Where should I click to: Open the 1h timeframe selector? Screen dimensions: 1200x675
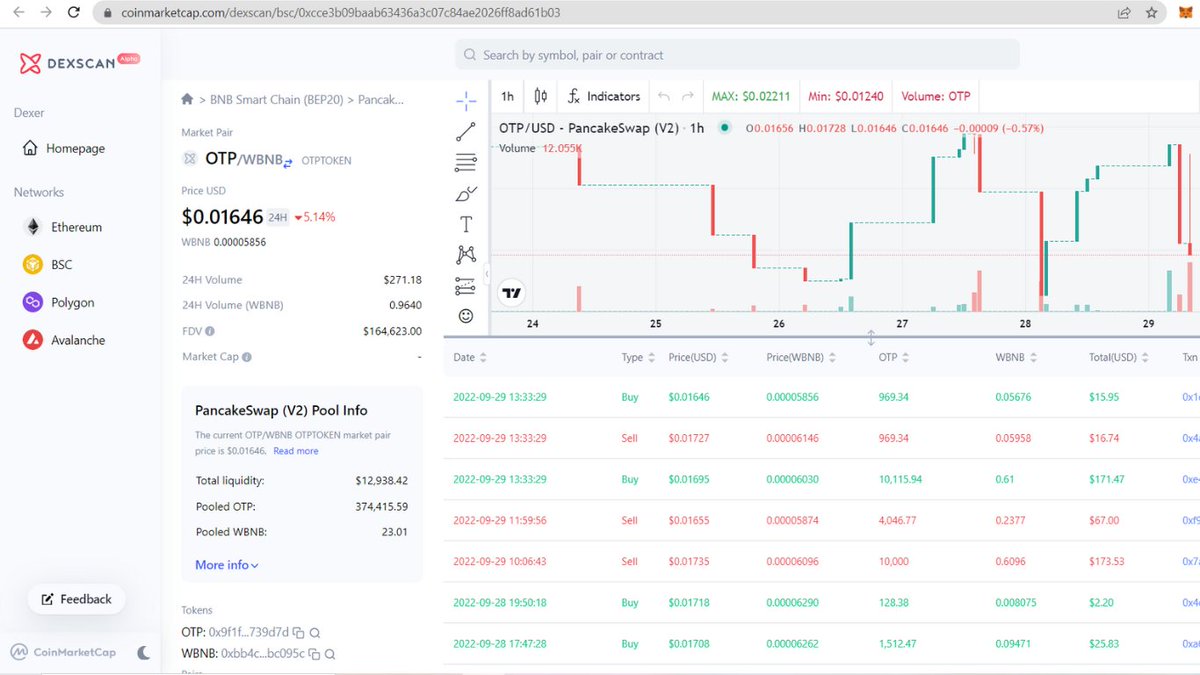(x=507, y=96)
